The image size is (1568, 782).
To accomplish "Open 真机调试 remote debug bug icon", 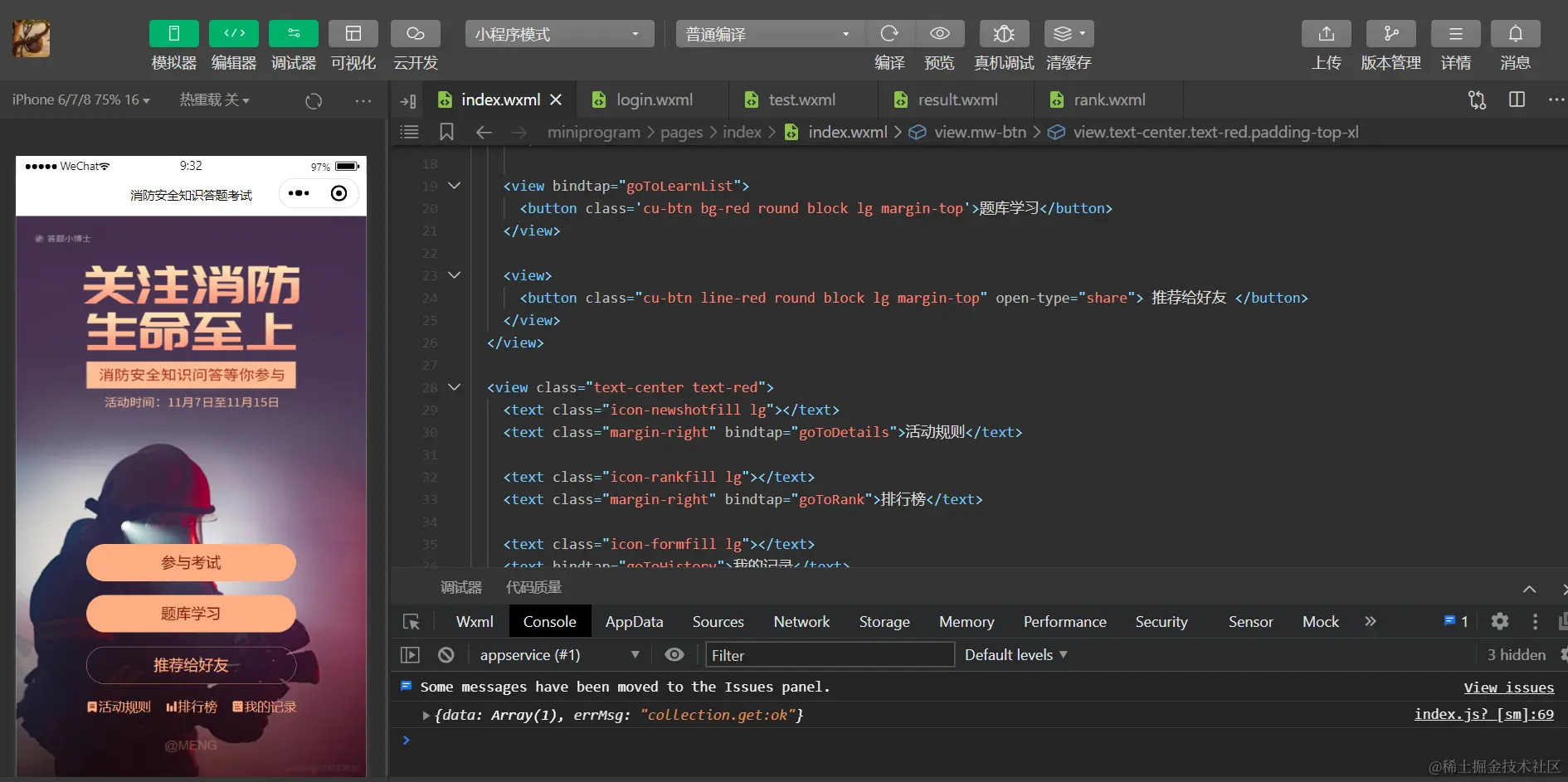I will click(x=1004, y=34).
